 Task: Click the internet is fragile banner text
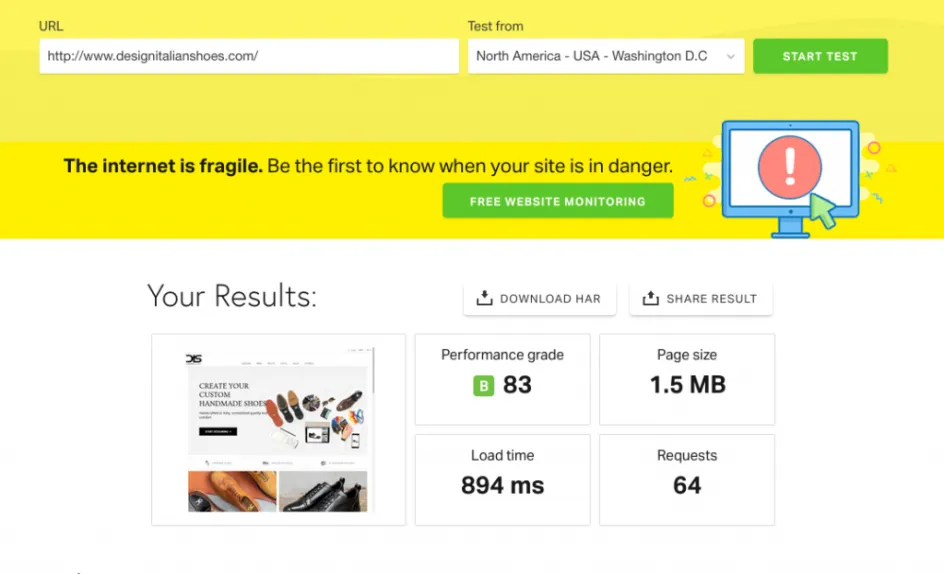point(367,166)
